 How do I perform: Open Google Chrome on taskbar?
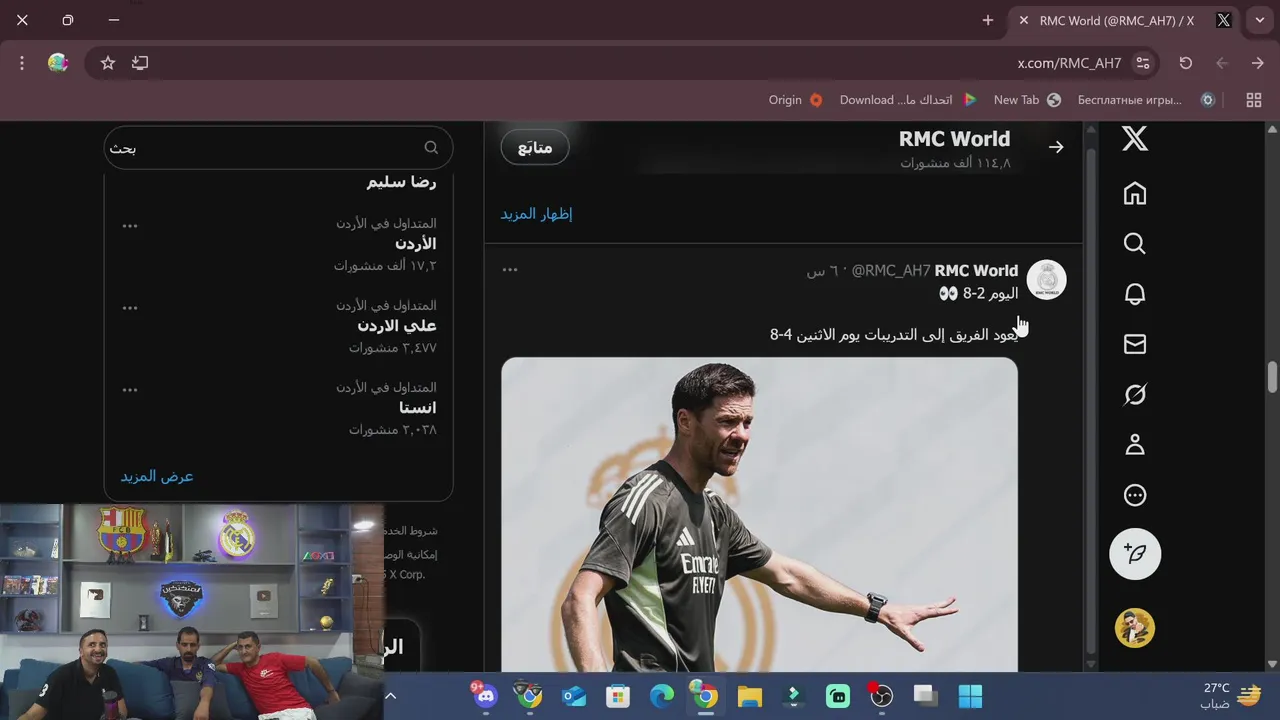[x=706, y=696]
